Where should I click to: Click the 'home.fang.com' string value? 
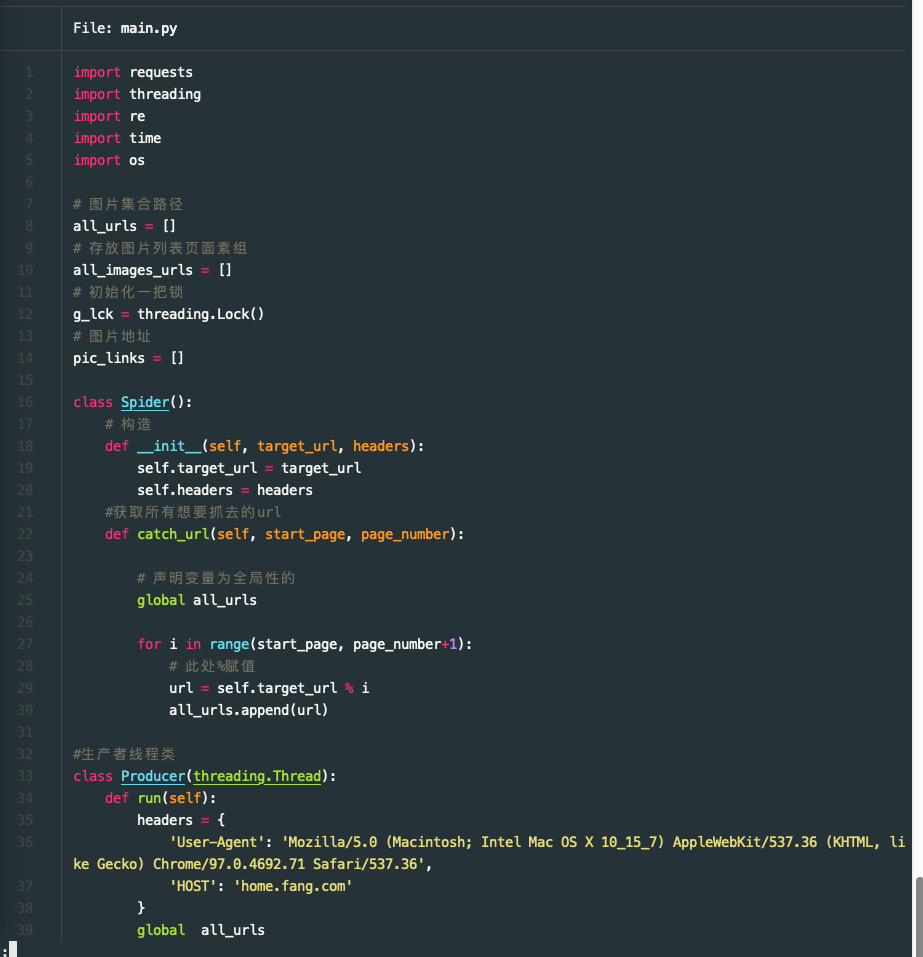pos(293,886)
